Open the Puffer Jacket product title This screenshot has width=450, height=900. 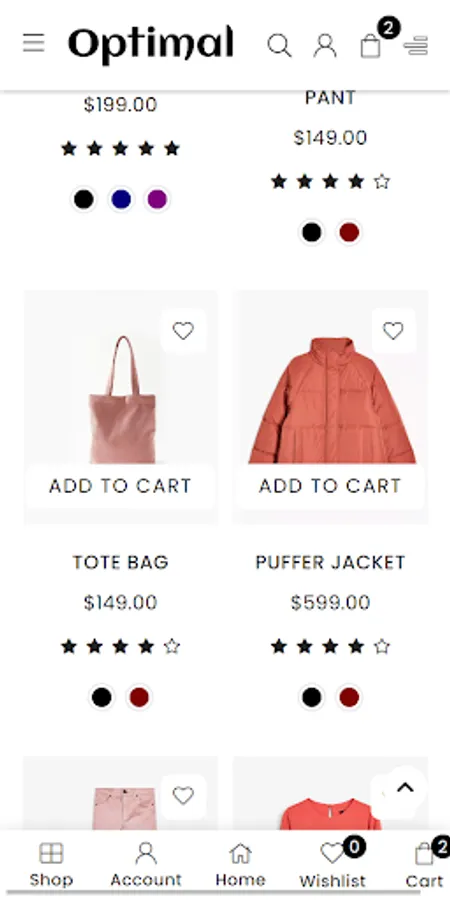330,562
